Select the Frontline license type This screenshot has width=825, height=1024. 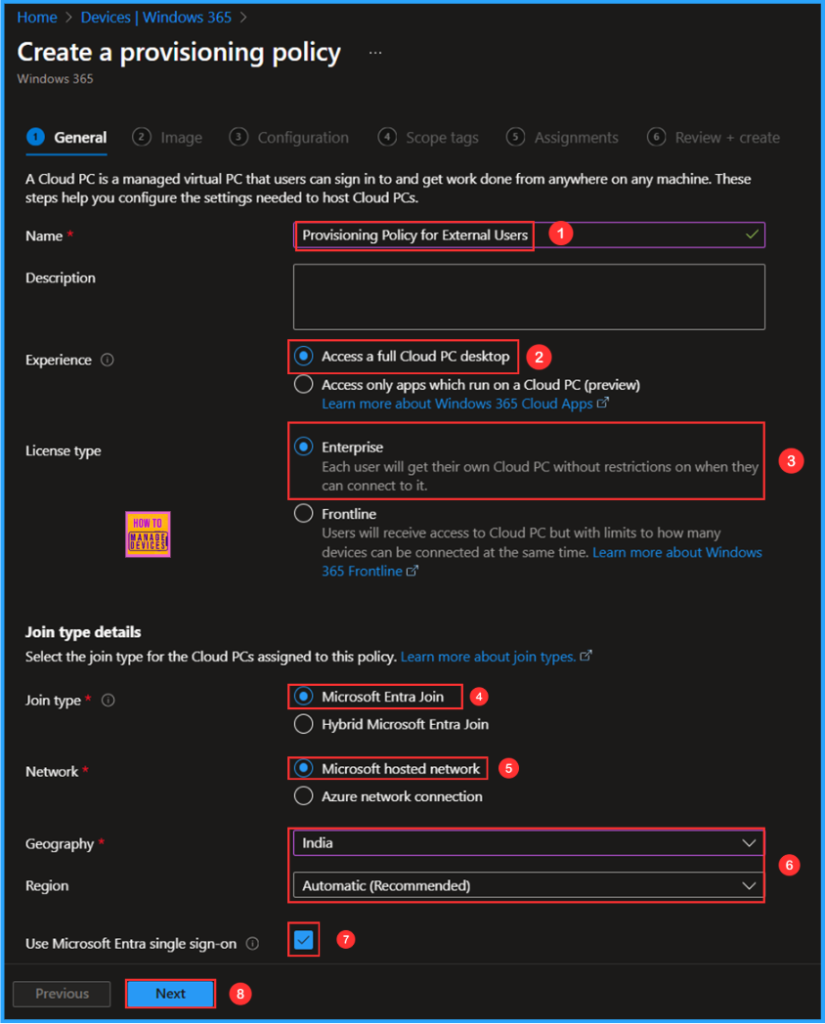click(x=302, y=513)
